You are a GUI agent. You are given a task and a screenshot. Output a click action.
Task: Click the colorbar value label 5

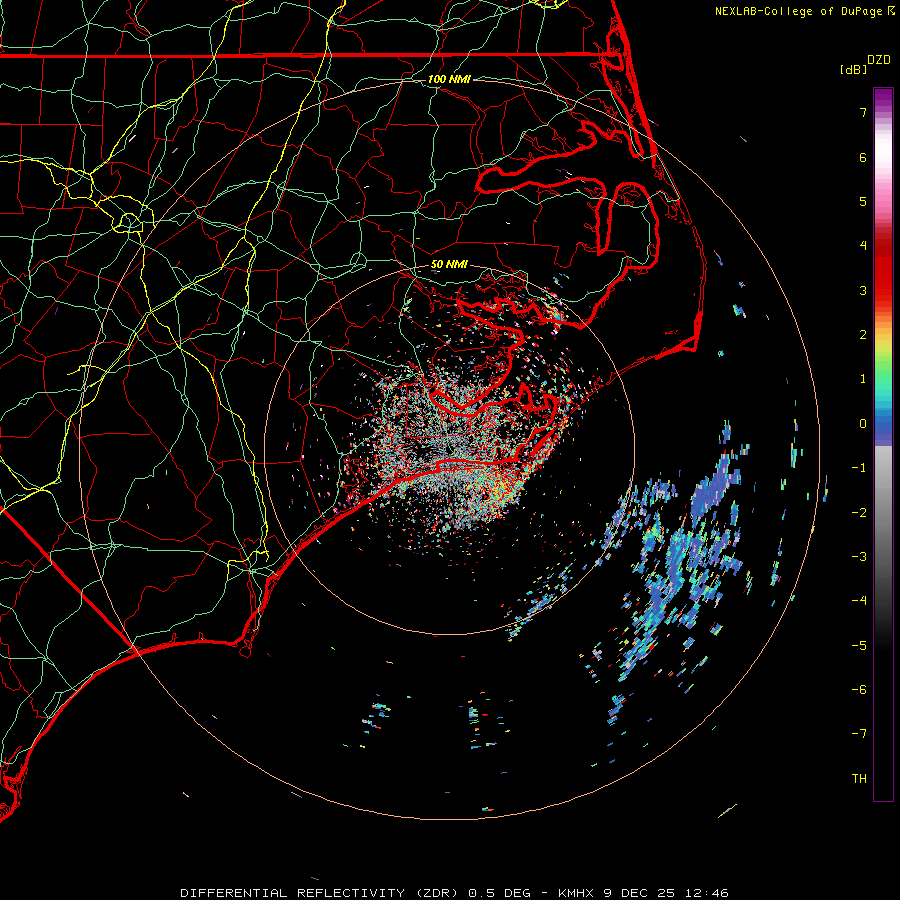pyautogui.click(x=863, y=201)
